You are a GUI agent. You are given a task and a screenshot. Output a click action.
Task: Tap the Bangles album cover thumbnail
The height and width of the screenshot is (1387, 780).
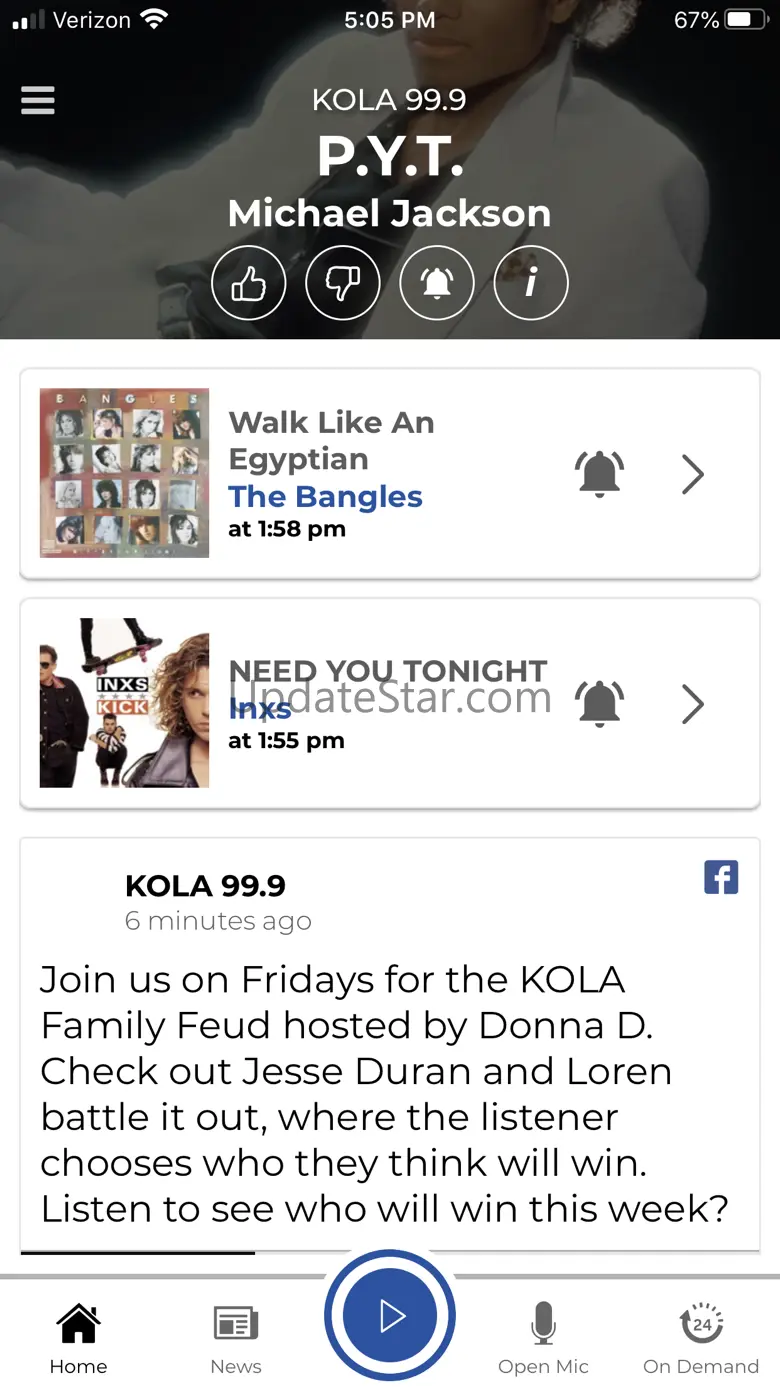coord(124,473)
